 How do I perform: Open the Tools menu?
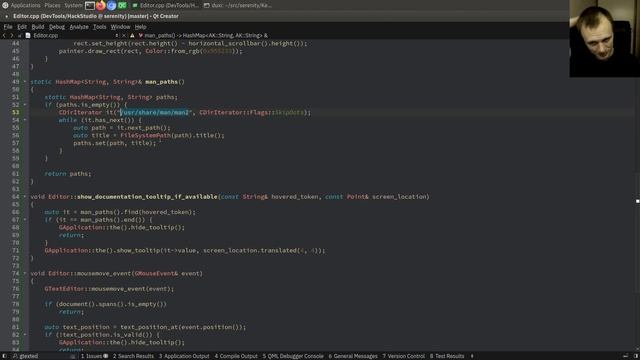pyautogui.click(x=99, y=27)
